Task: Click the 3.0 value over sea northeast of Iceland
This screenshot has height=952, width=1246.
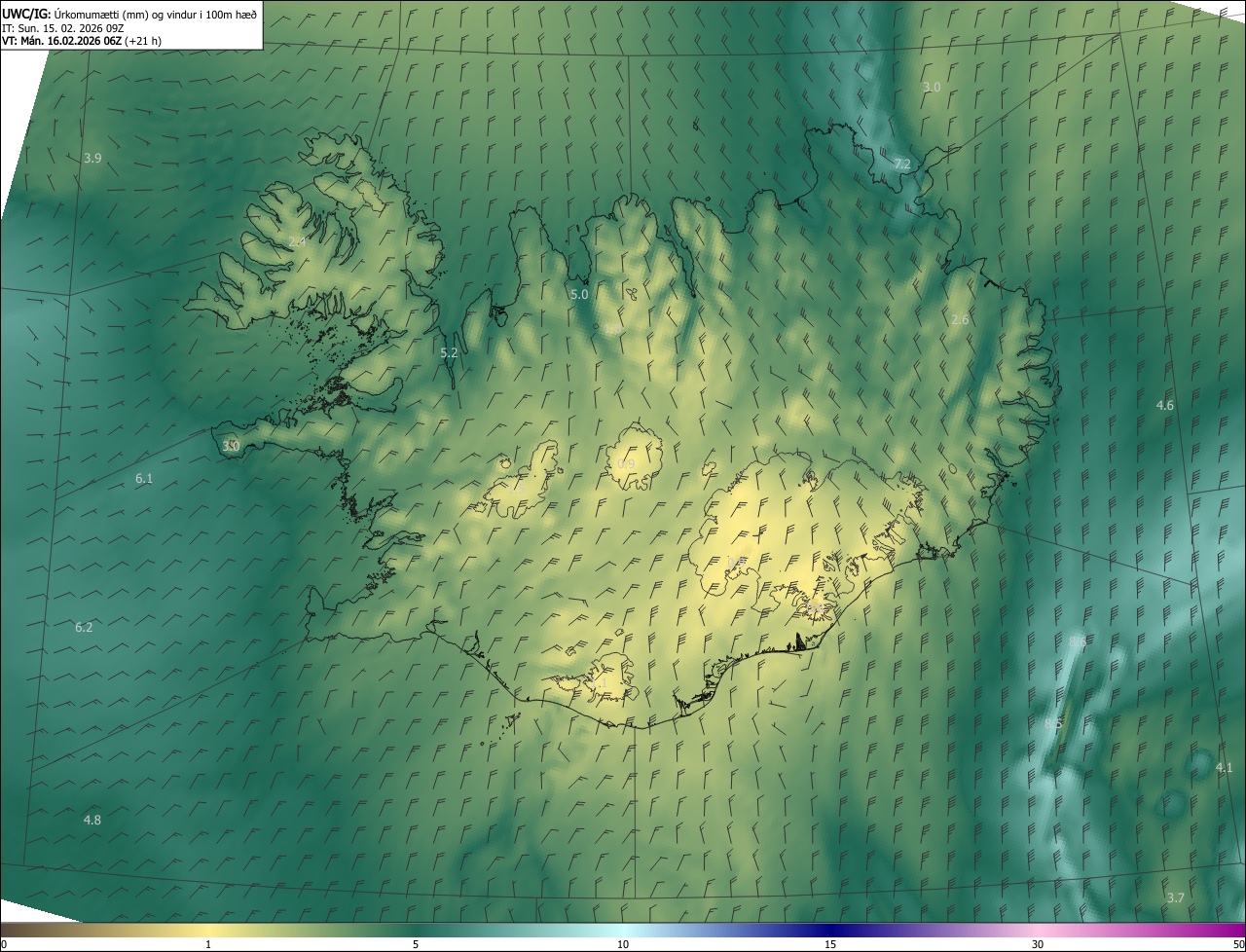Action: coord(932,87)
